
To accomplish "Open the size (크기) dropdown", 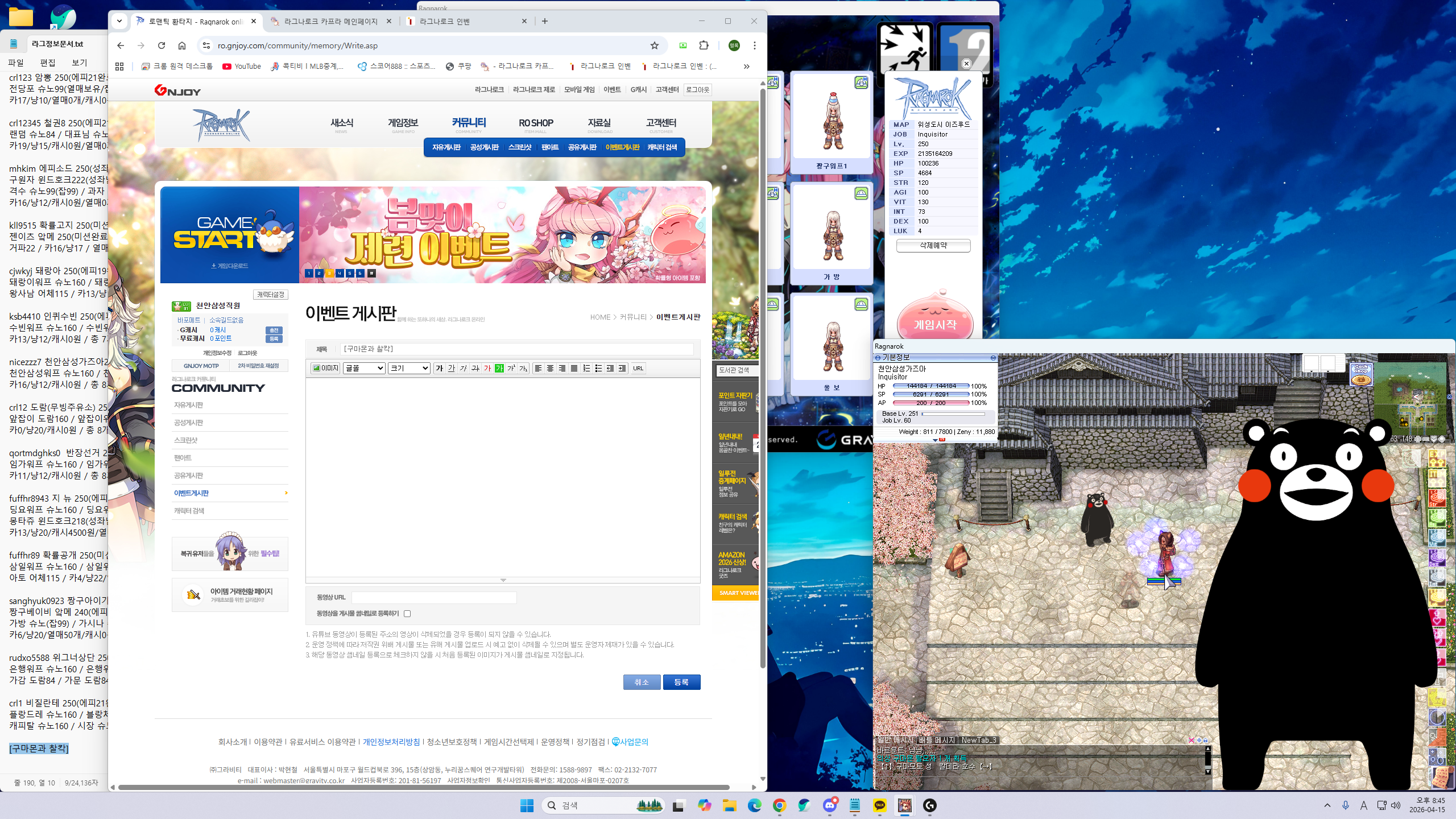I will pyautogui.click(x=408, y=368).
